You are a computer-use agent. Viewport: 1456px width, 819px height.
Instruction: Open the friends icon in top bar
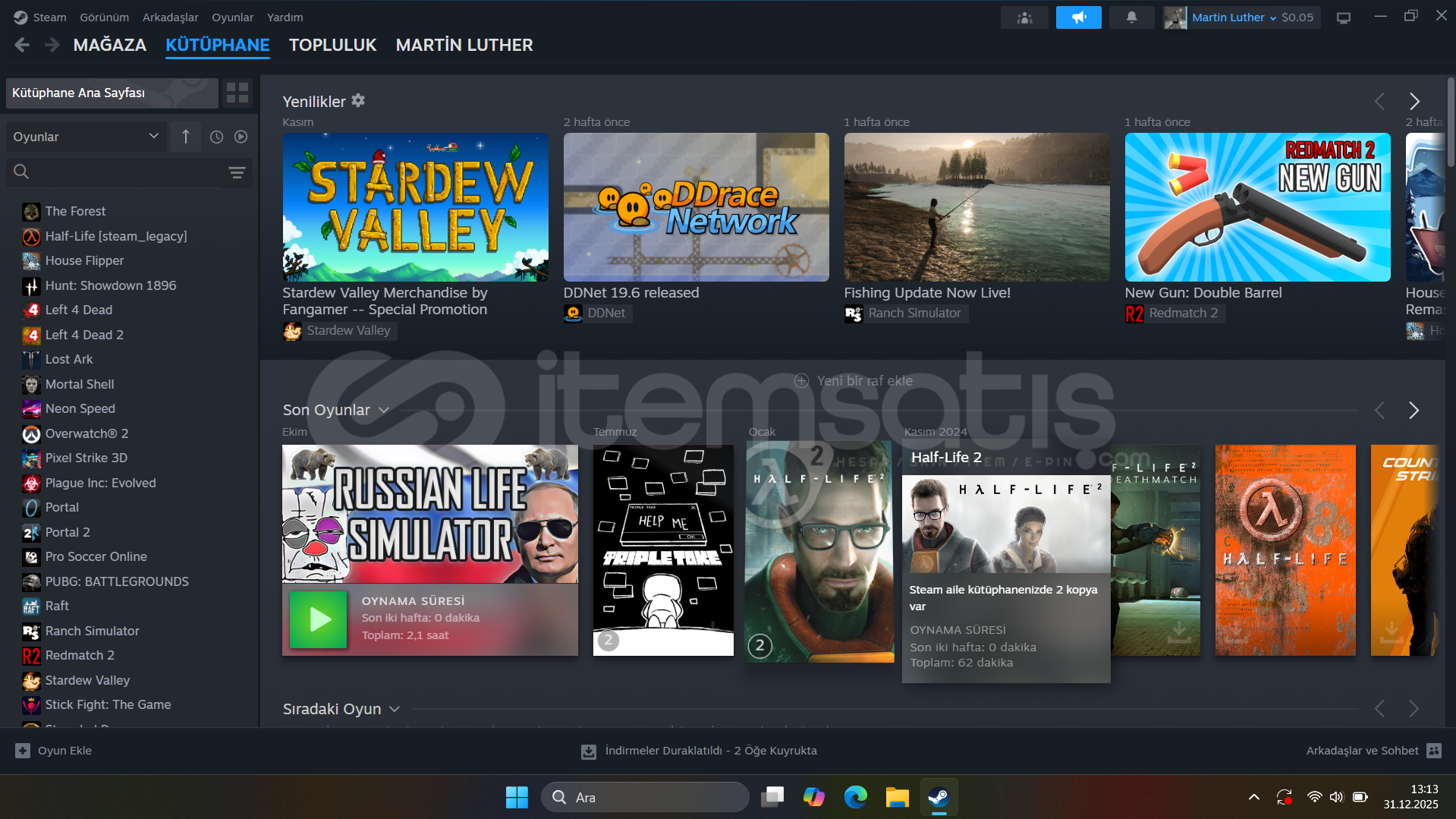pyautogui.click(x=1024, y=17)
